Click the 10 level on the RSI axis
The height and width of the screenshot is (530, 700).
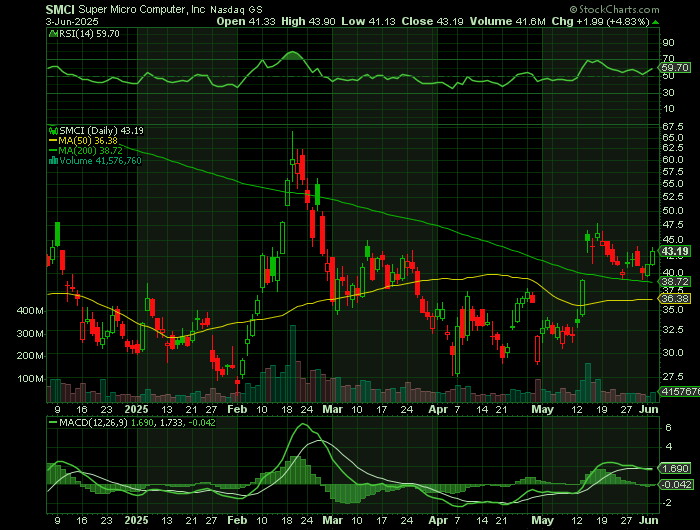coord(668,109)
